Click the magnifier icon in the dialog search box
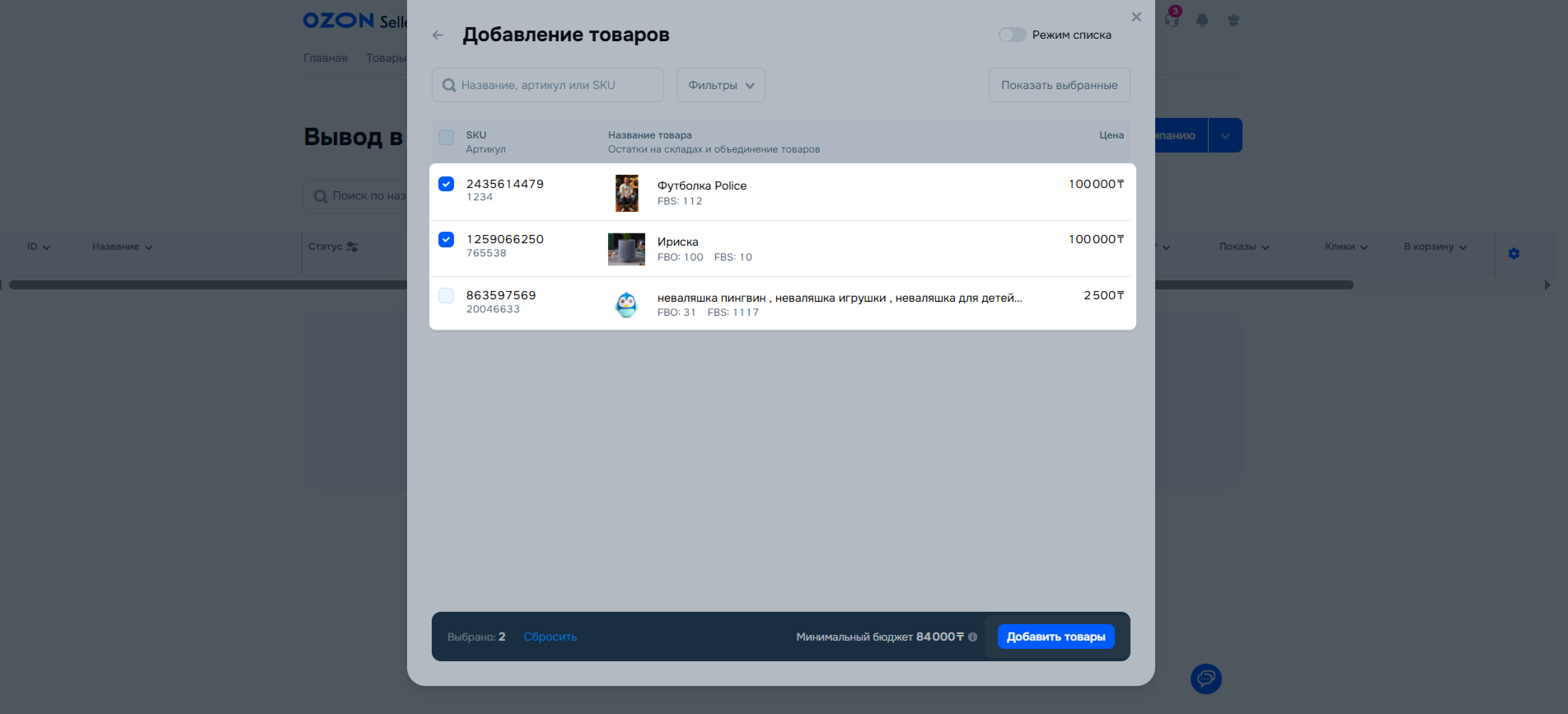Image resolution: width=1568 pixels, height=714 pixels. (449, 85)
